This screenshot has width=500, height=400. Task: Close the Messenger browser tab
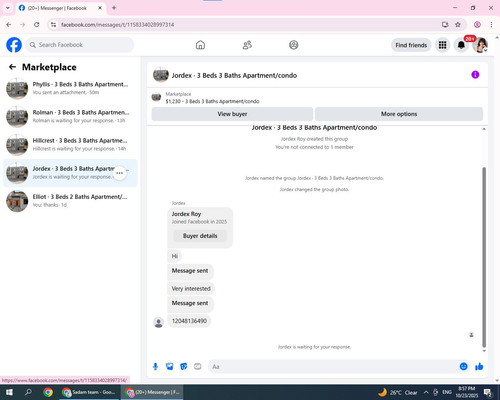click(100, 8)
